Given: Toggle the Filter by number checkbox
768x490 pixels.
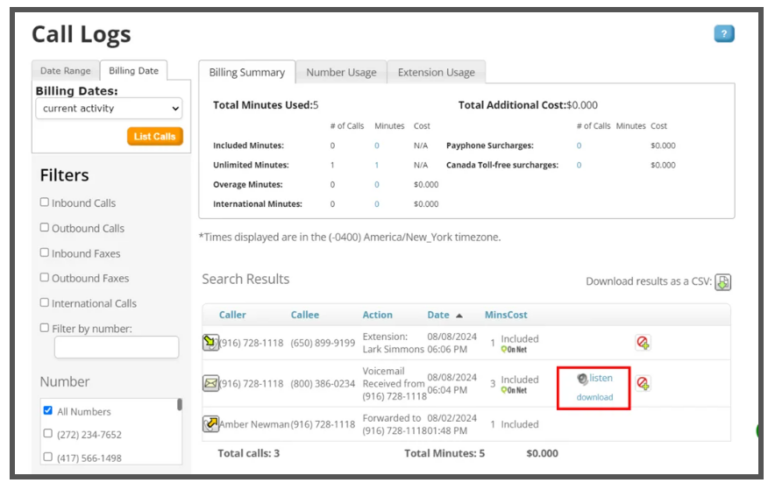Looking at the screenshot, I should click(x=45, y=327).
